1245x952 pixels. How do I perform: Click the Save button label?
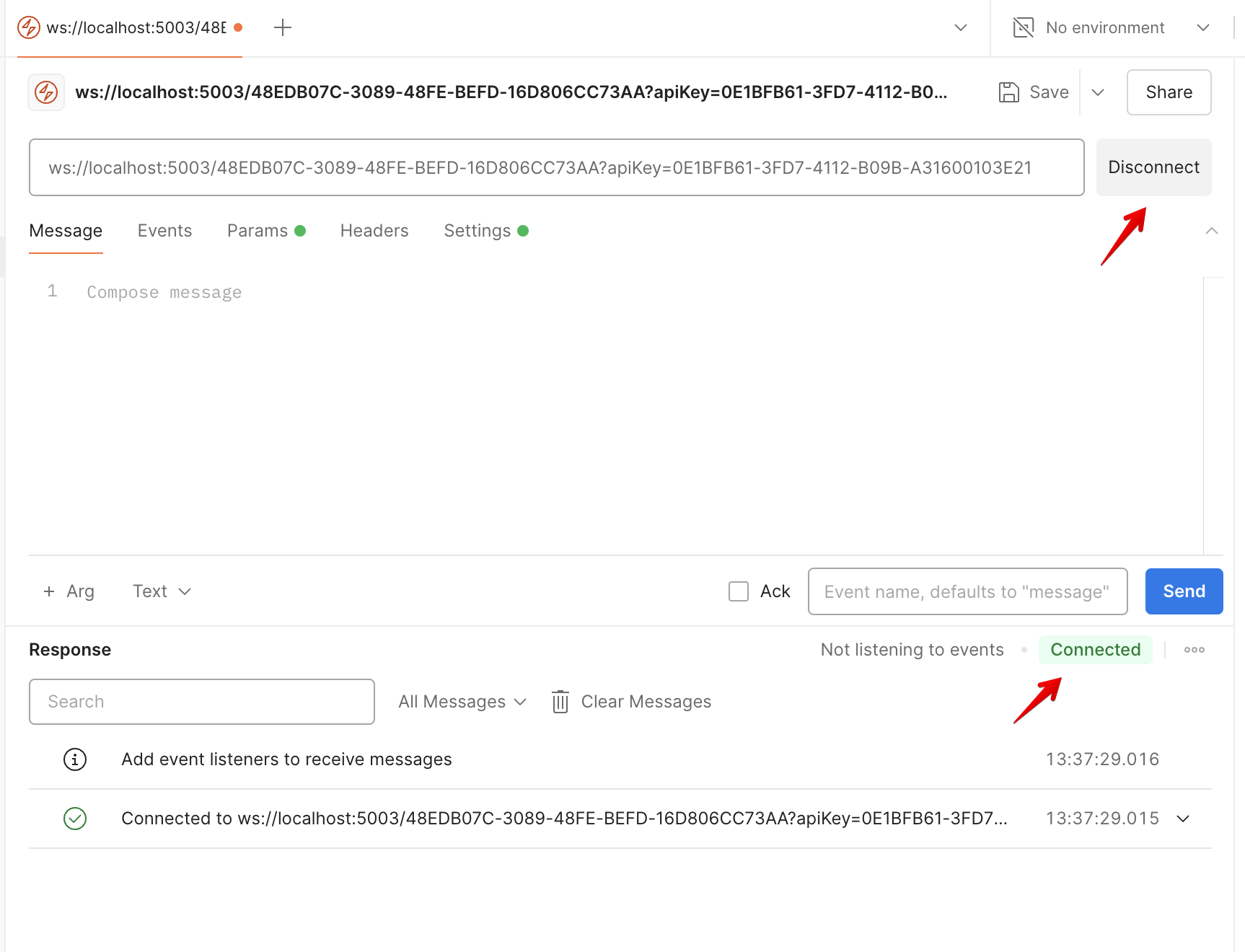point(1049,92)
